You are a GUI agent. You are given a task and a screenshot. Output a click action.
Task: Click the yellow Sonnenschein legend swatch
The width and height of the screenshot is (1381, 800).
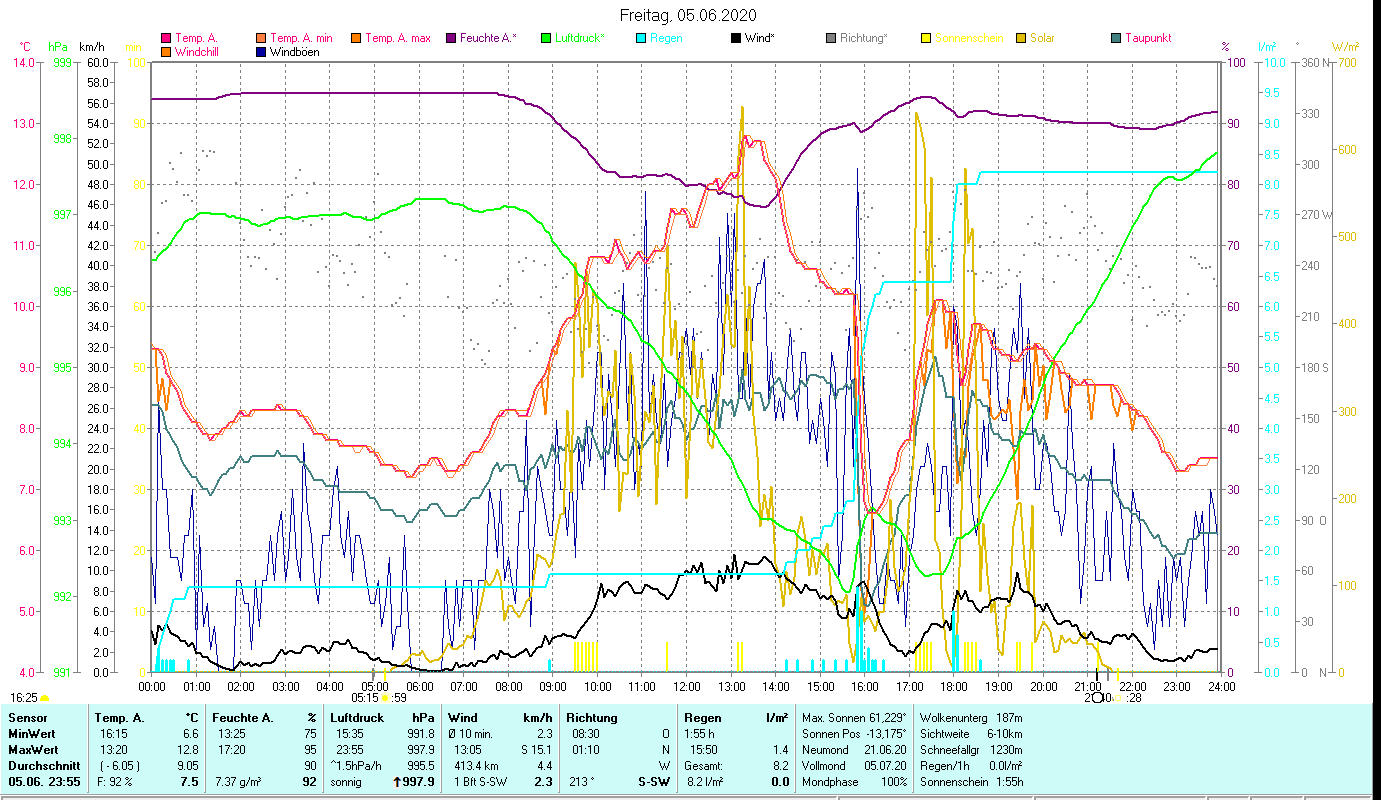point(925,39)
